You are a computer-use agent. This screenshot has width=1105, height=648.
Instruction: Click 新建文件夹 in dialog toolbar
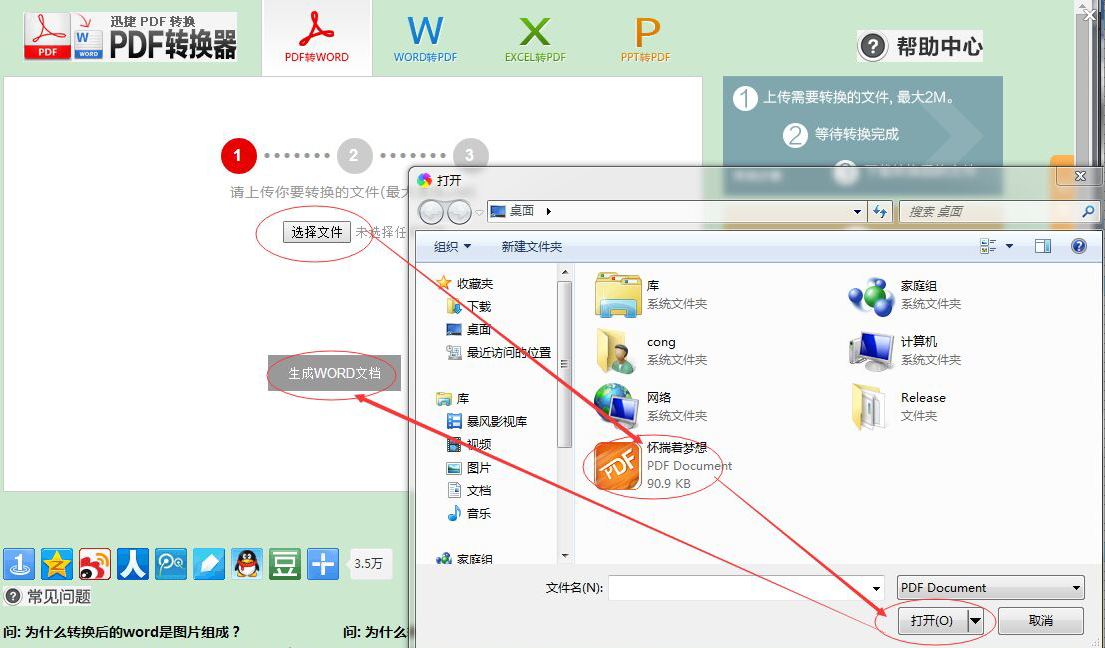531,247
